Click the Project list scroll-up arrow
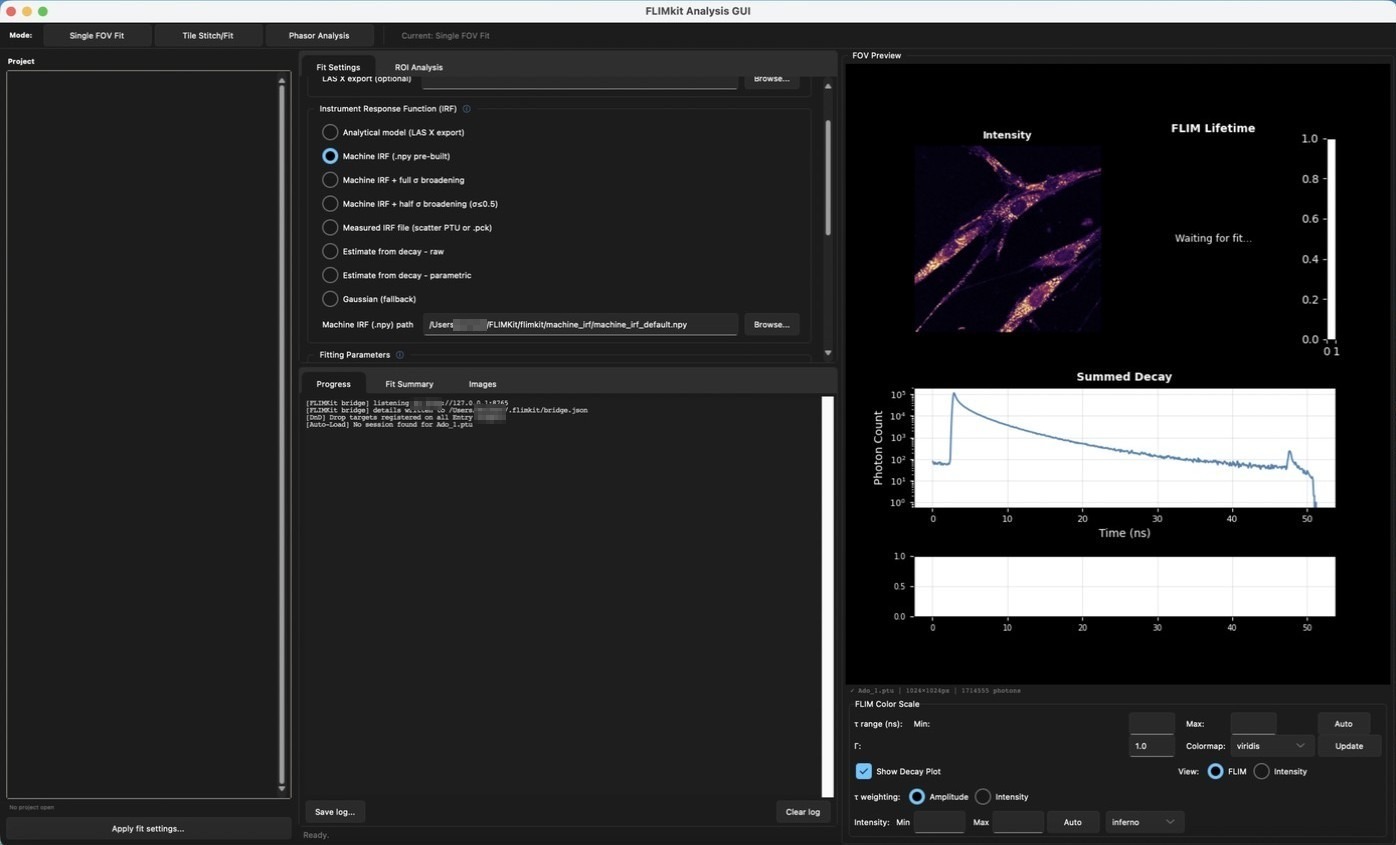Viewport: 1396px width, 845px height. click(x=281, y=81)
